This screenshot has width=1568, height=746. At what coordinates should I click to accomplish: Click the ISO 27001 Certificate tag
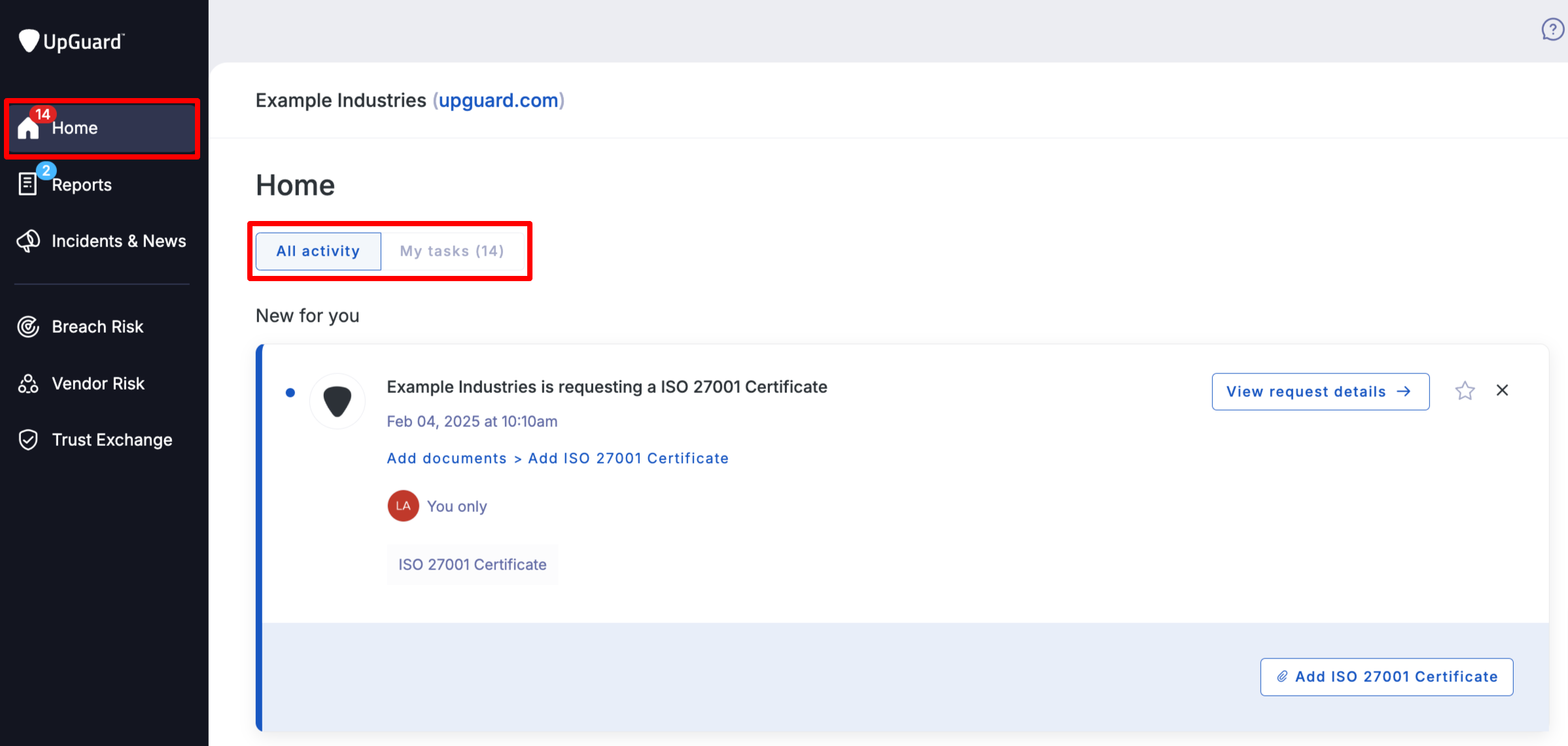coord(472,564)
